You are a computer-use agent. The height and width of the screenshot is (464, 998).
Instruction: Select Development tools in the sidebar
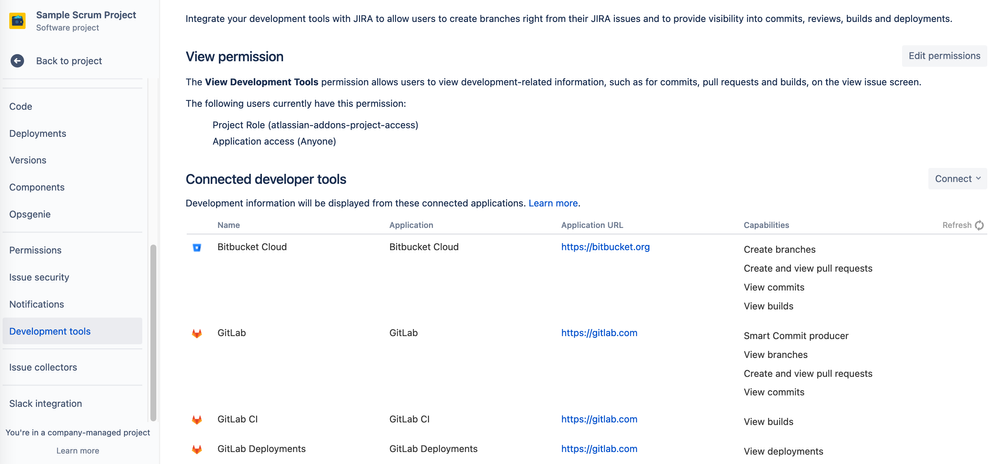[72, 331]
